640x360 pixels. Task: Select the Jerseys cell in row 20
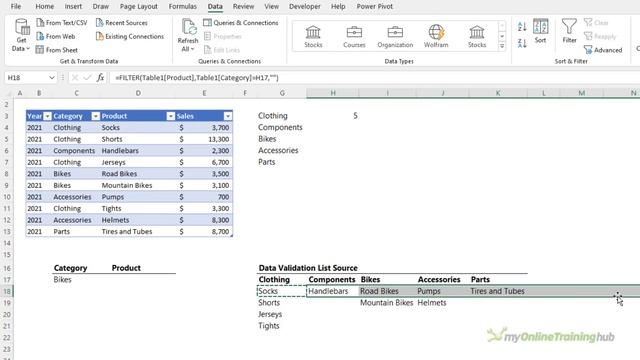click(x=282, y=314)
